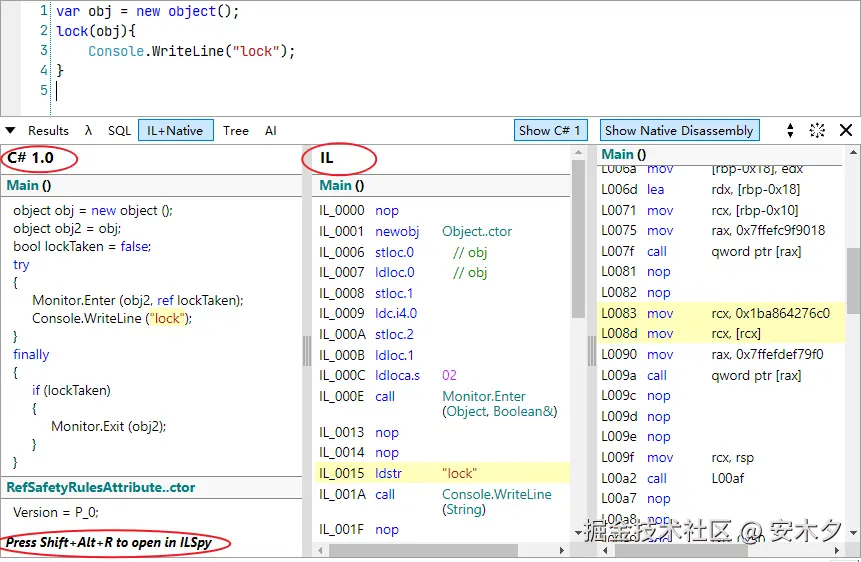Click the L007f call qword ptr row
Viewport: 861px width, 562px height.
(x=701, y=251)
